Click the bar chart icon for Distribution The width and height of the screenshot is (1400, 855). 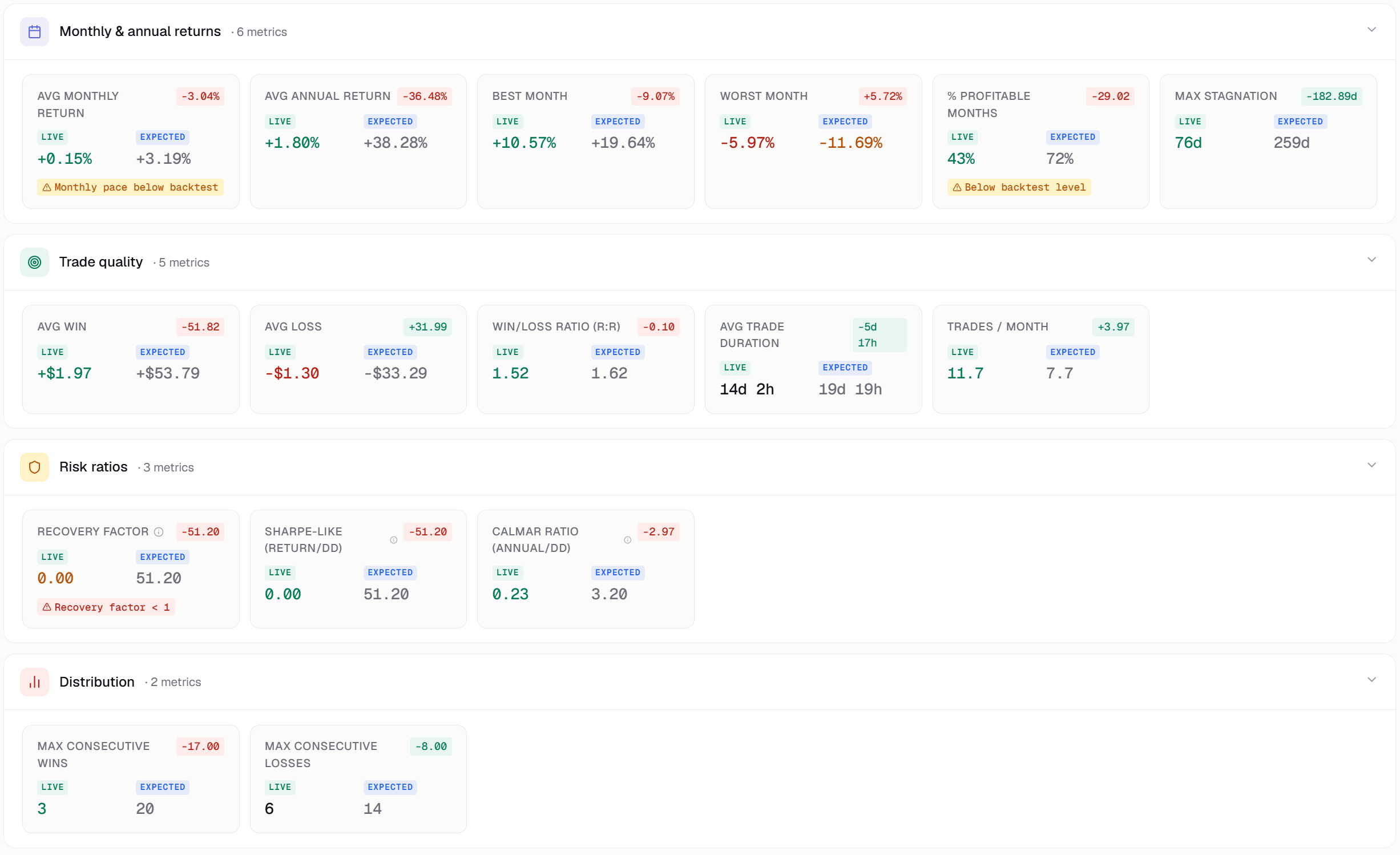pyautogui.click(x=34, y=681)
